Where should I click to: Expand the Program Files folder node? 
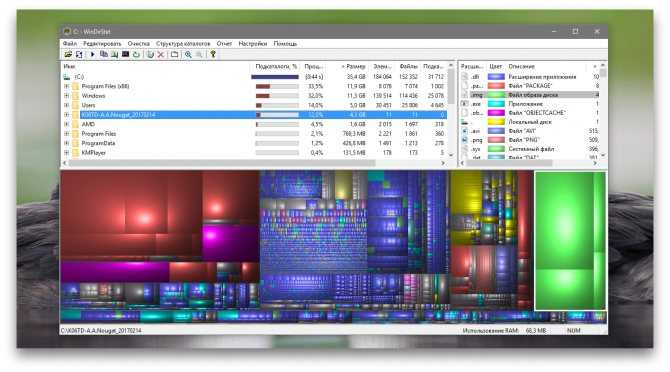pyautogui.click(x=66, y=134)
